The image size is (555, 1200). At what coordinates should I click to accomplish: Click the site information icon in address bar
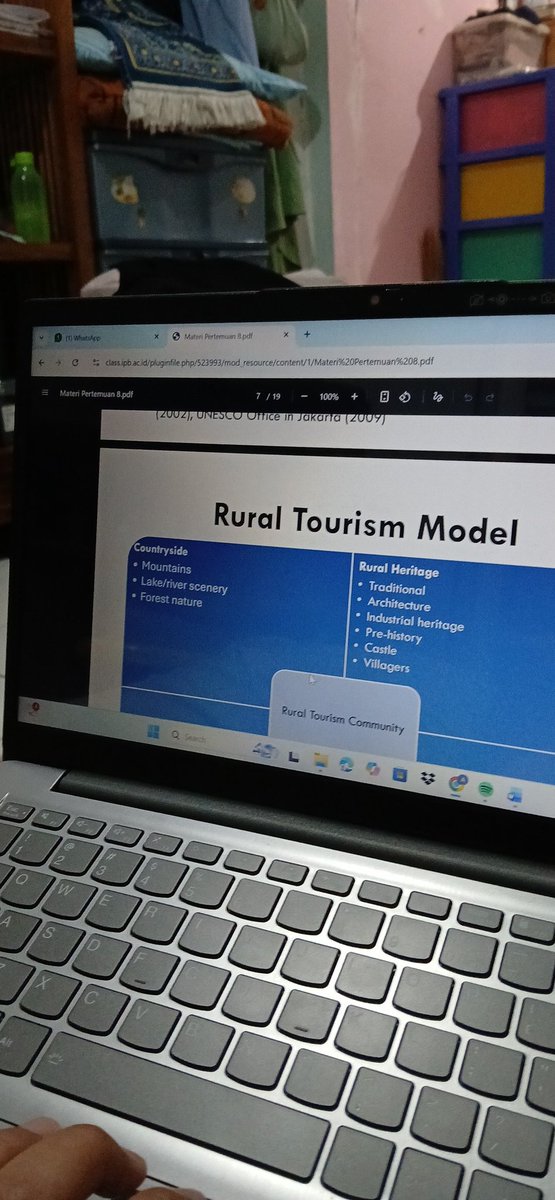(96, 361)
